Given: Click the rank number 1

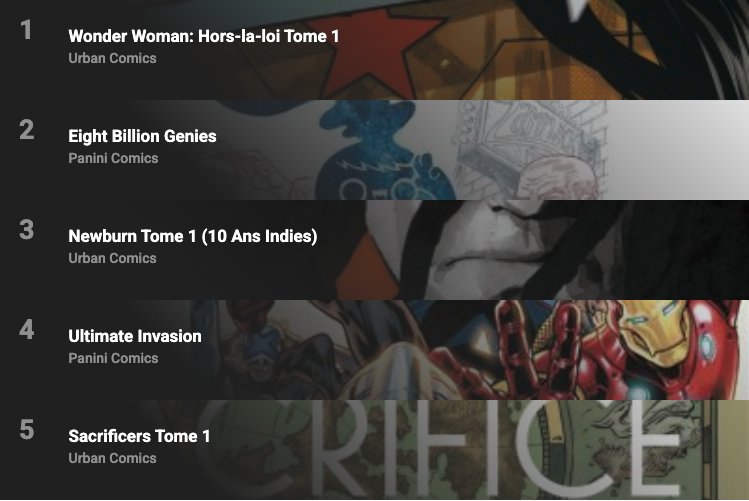Looking at the screenshot, I should click(x=26, y=30).
